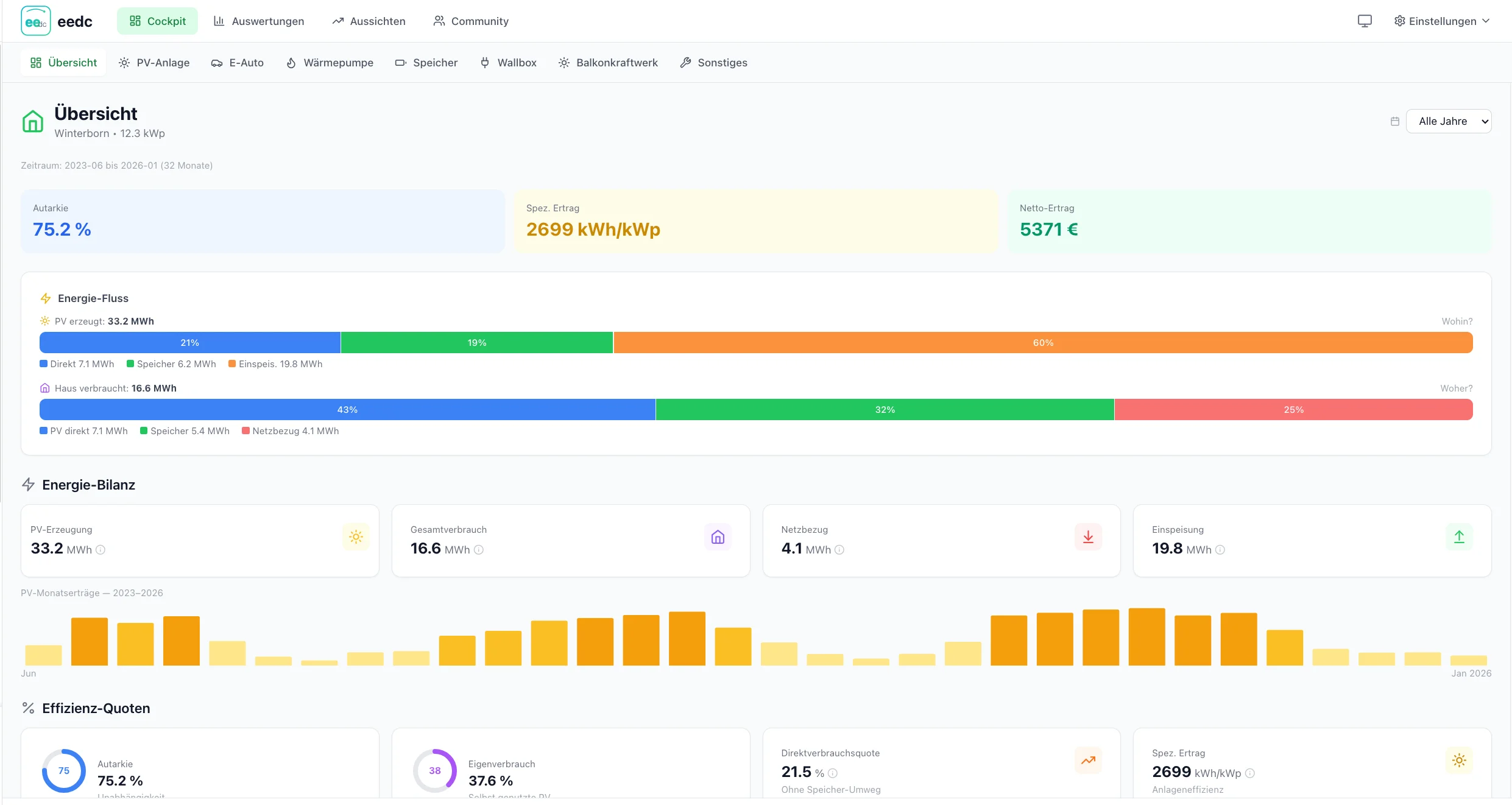
Task: Click the eedc logo icon
Action: click(35, 21)
